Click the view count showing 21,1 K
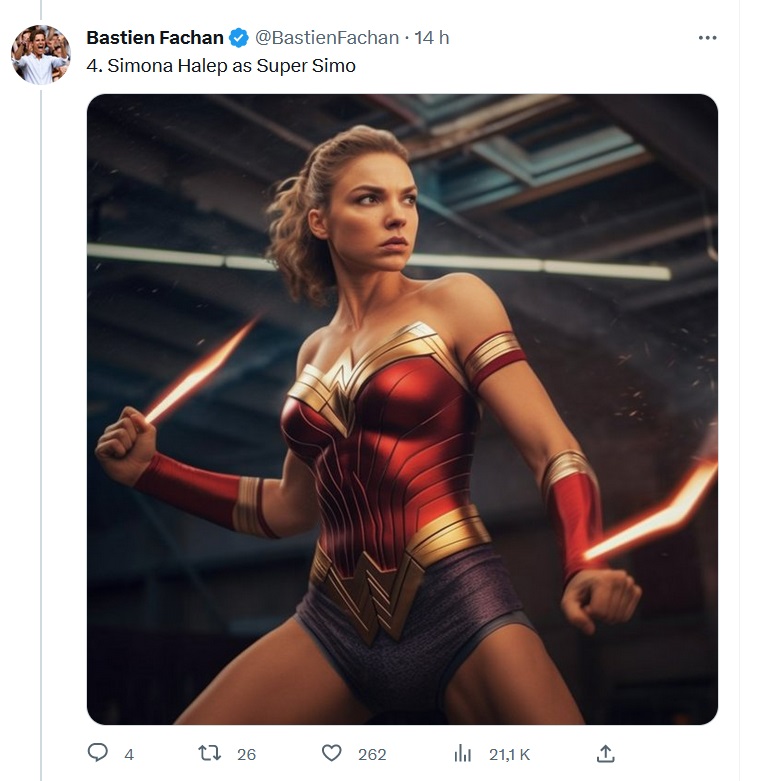 coord(509,754)
